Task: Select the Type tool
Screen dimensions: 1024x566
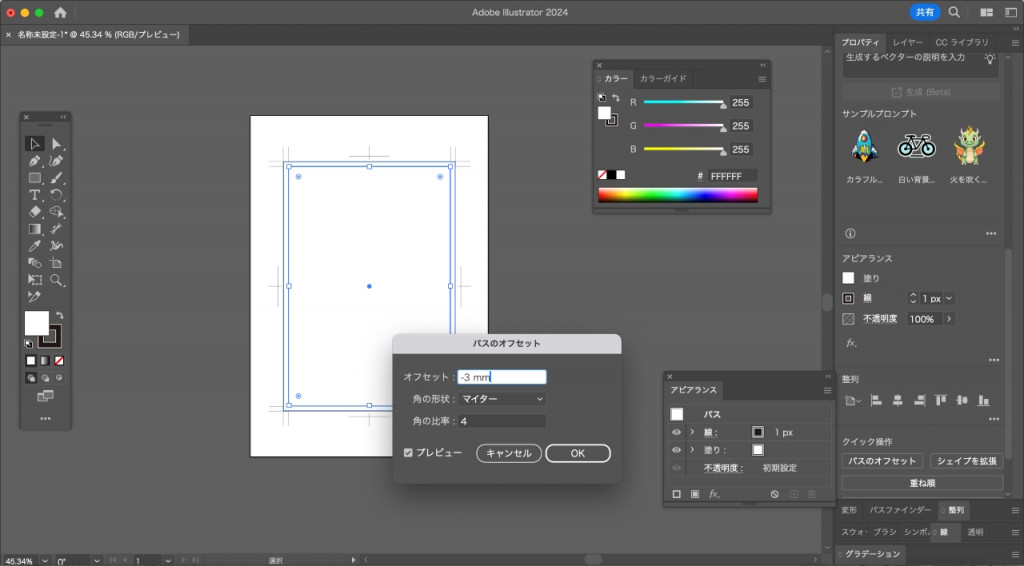Action: pos(35,195)
